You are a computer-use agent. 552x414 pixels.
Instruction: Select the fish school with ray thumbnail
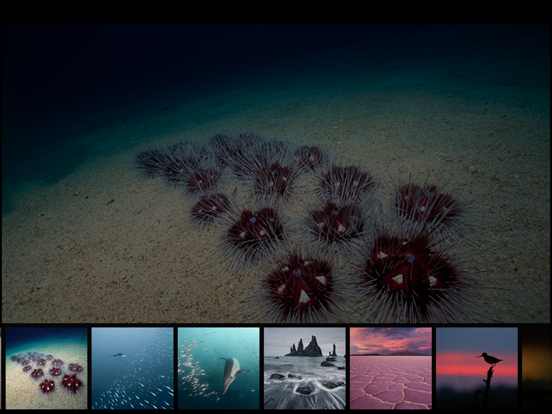(133, 368)
